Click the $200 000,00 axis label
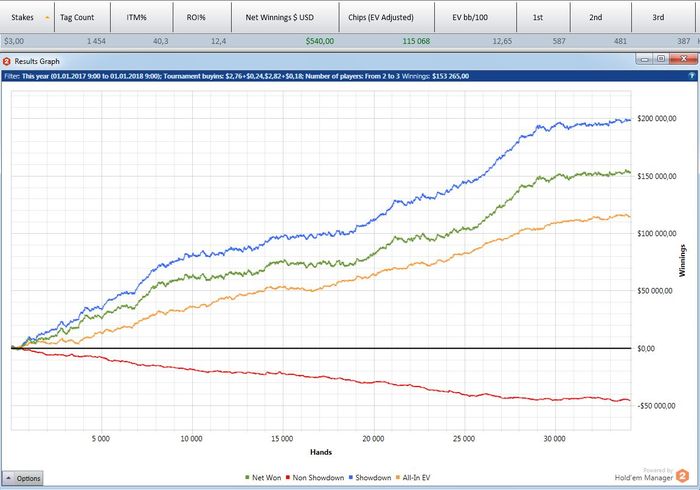This screenshot has height=490, width=700. pyautogui.click(x=657, y=119)
